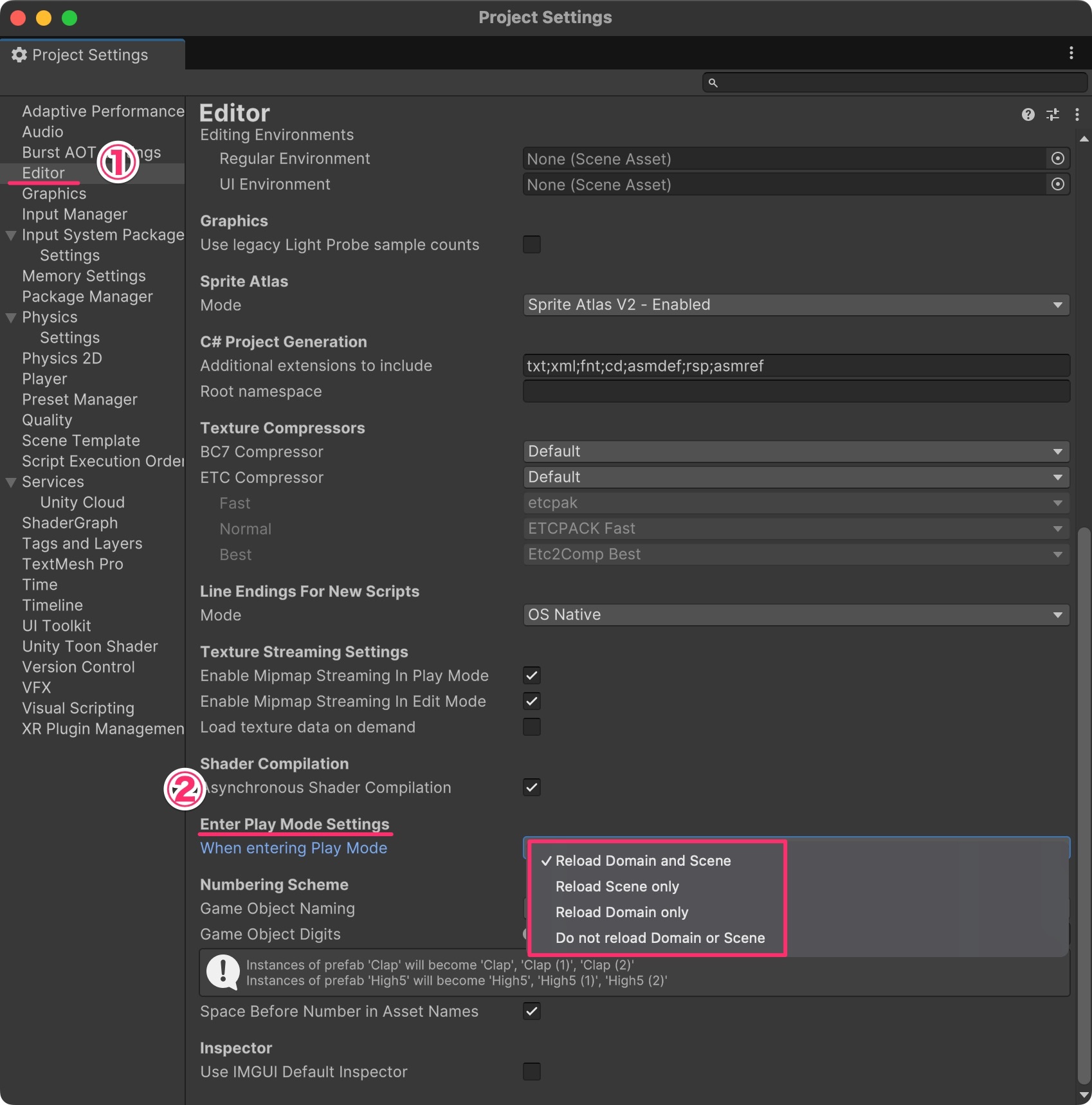Open the ETC Compressor dropdown
Viewport: 1092px width, 1105px height.
tap(796, 477)
